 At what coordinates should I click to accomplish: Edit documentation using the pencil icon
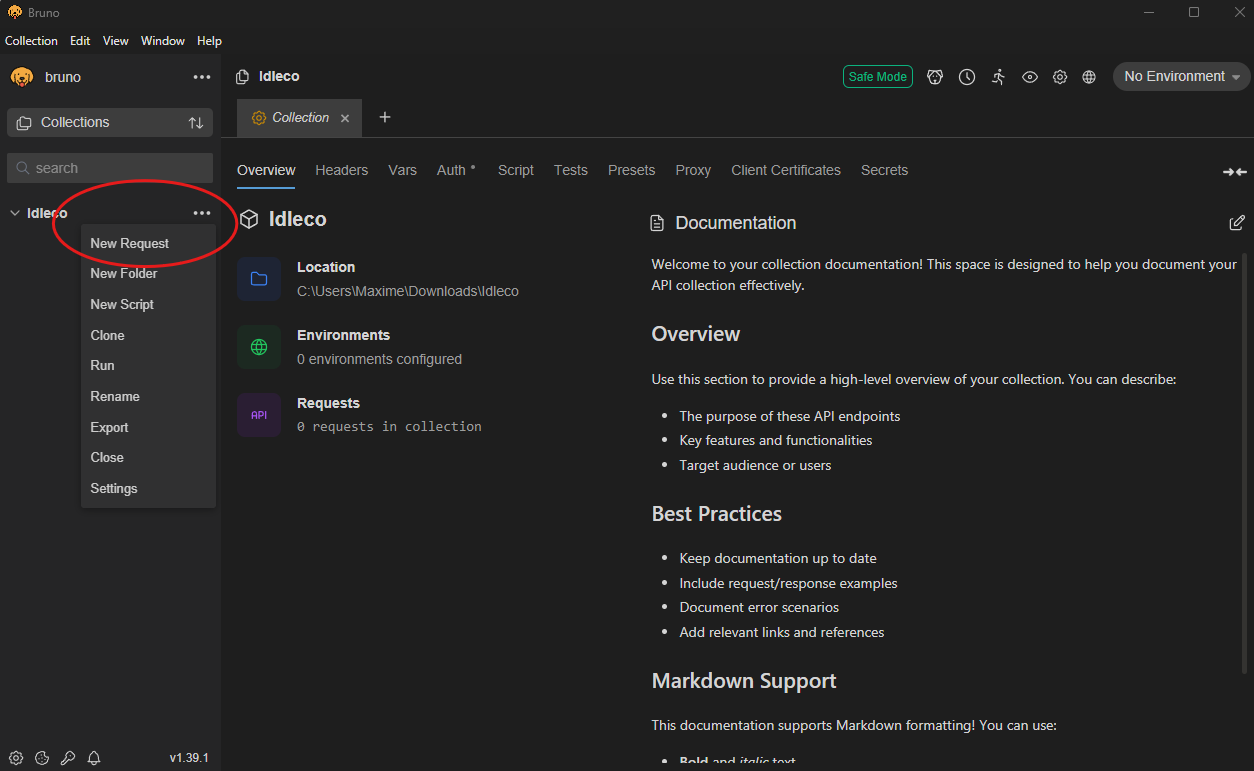[x=1237, y=222]
